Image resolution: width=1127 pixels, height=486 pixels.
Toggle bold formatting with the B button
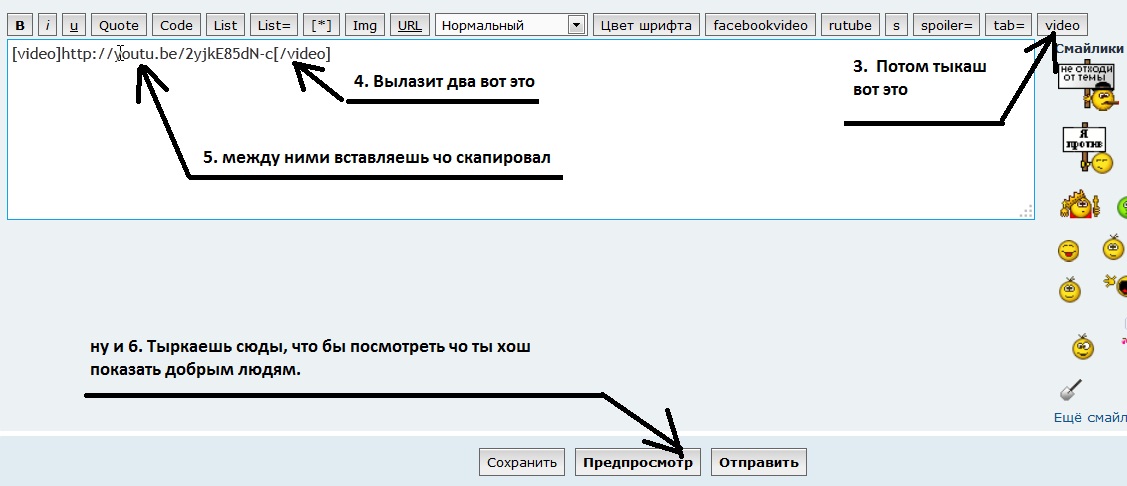click(19, 25)
